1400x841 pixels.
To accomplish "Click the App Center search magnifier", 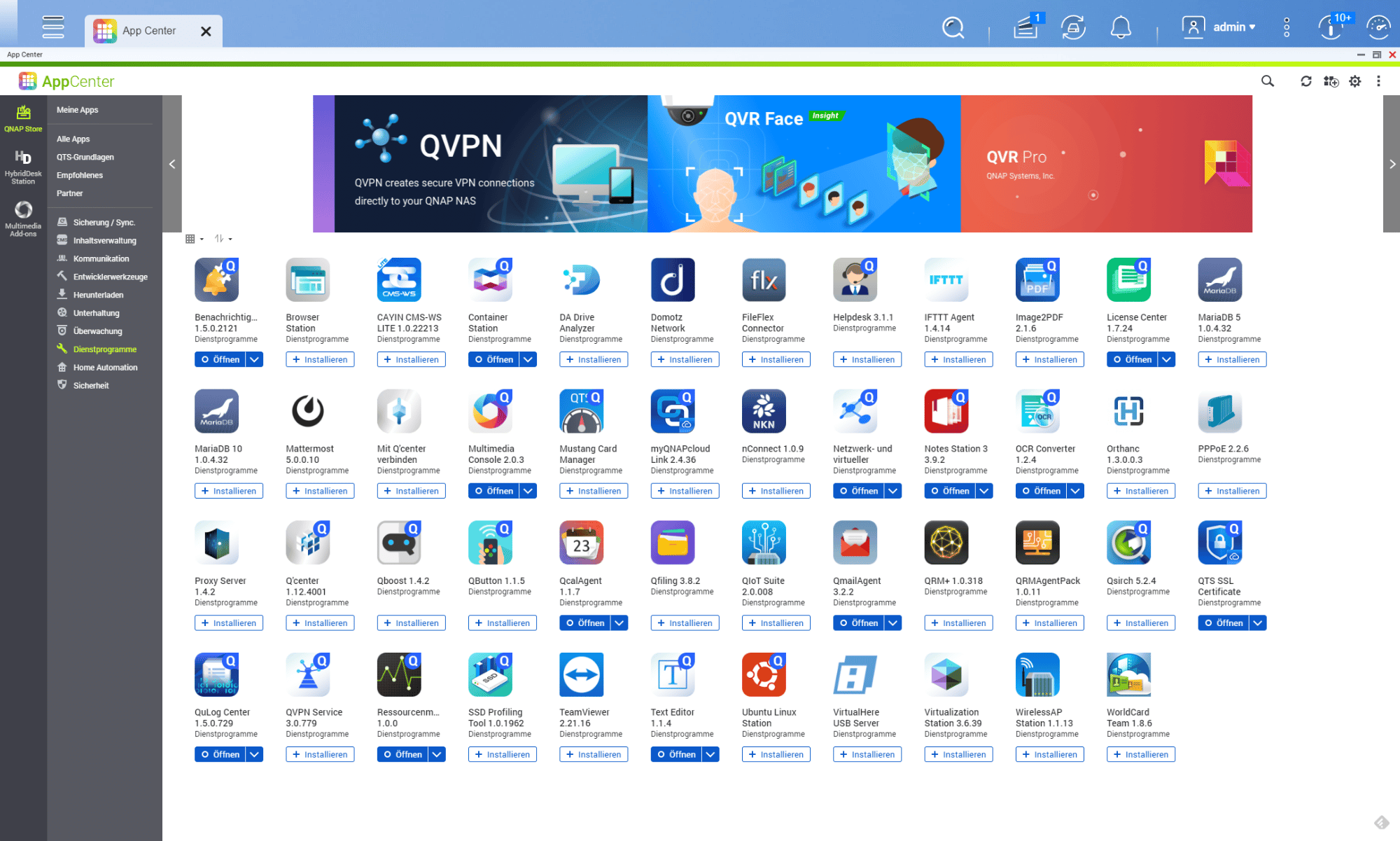I will 1267,81.
